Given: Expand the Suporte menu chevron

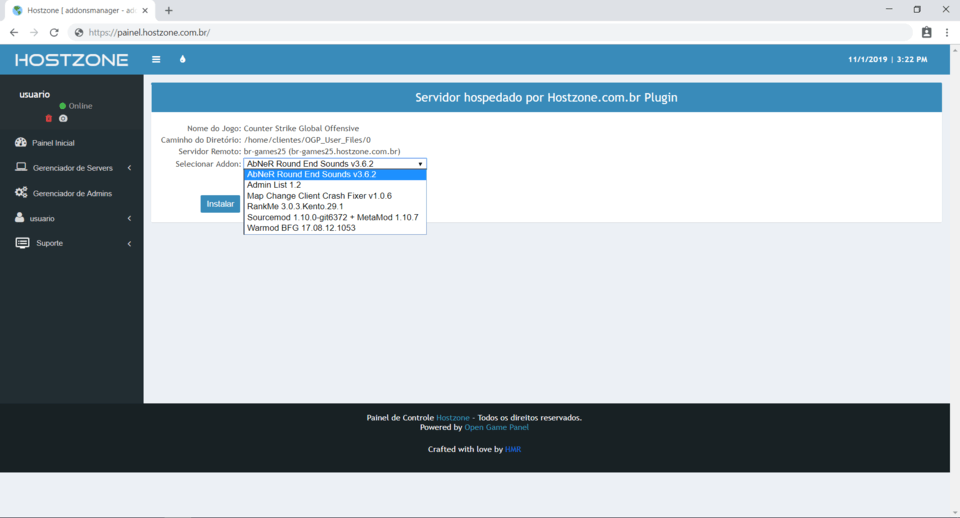Looking at the screenshot, I should click(x=129, y=244).
